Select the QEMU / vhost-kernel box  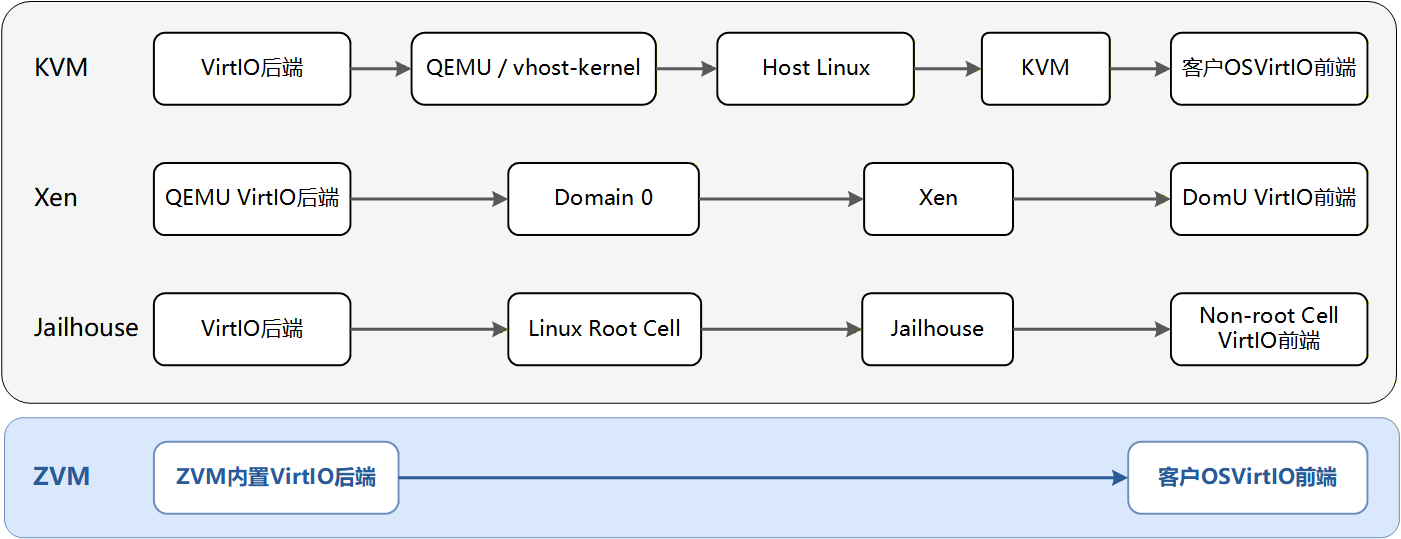pos(533,68)
